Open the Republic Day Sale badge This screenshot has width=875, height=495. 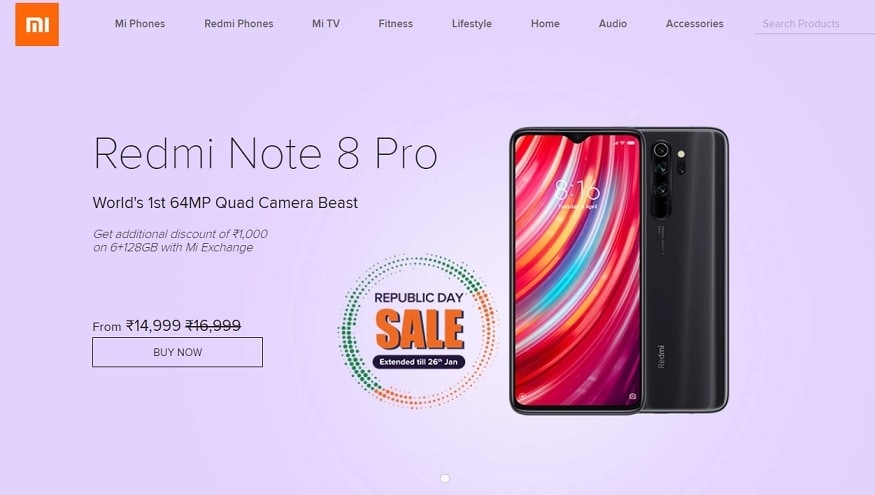[418, 330]
